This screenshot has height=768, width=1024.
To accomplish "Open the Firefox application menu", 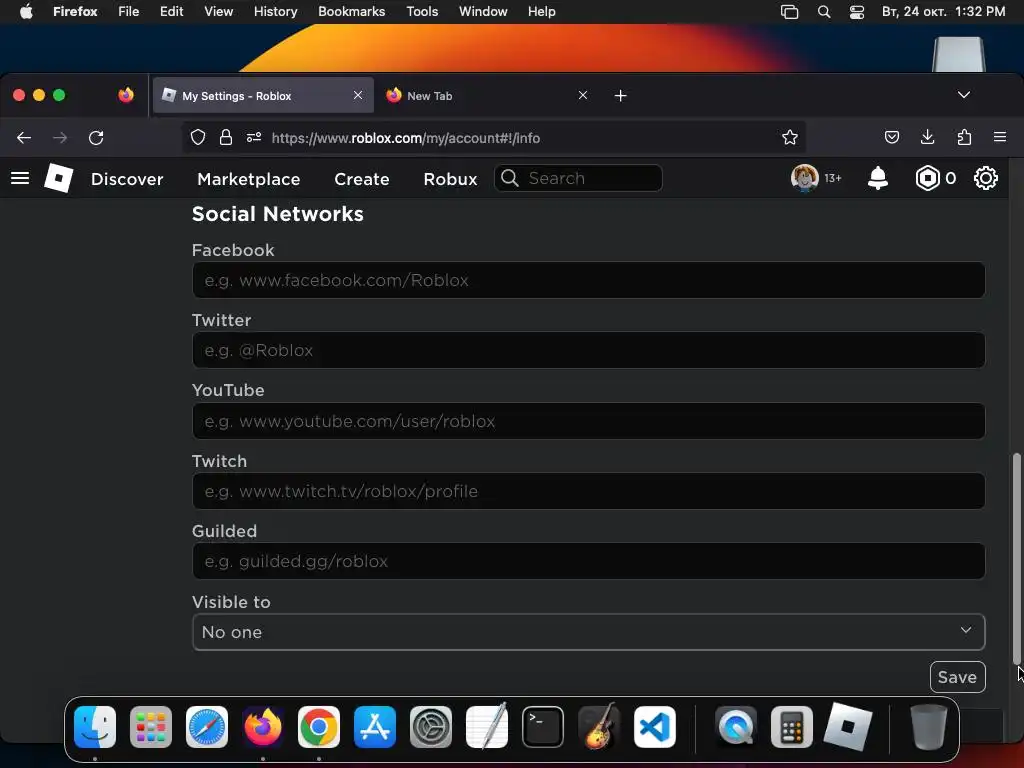I will (1000, 137).
